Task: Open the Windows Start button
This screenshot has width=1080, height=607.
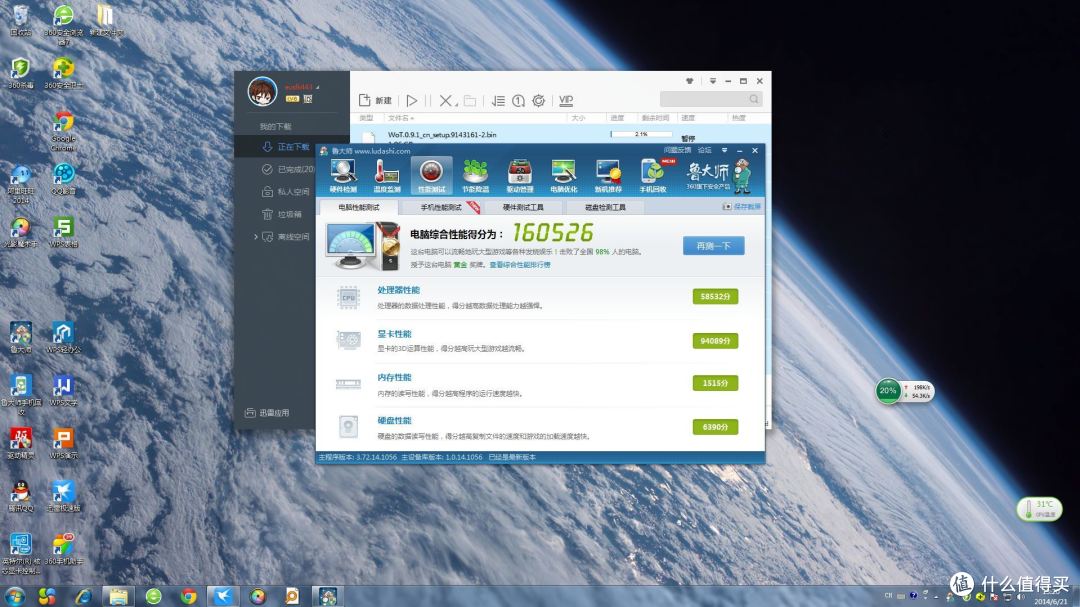Action: [x=14, y=597]
